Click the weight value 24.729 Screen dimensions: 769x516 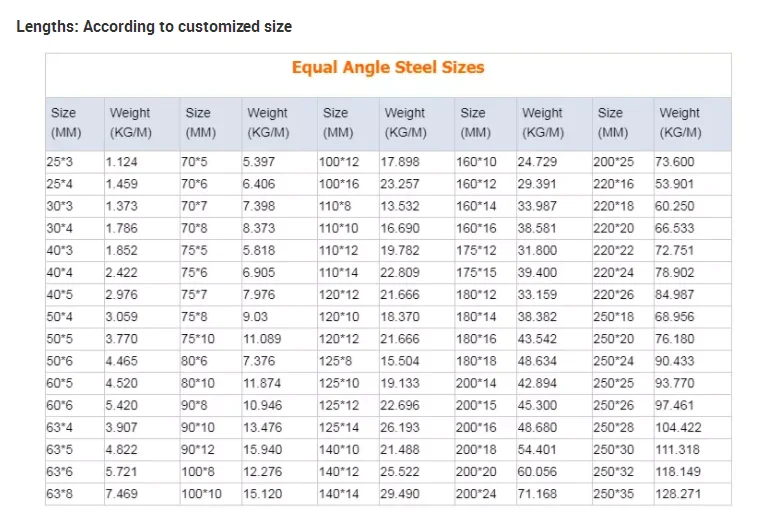coord(537,162)
